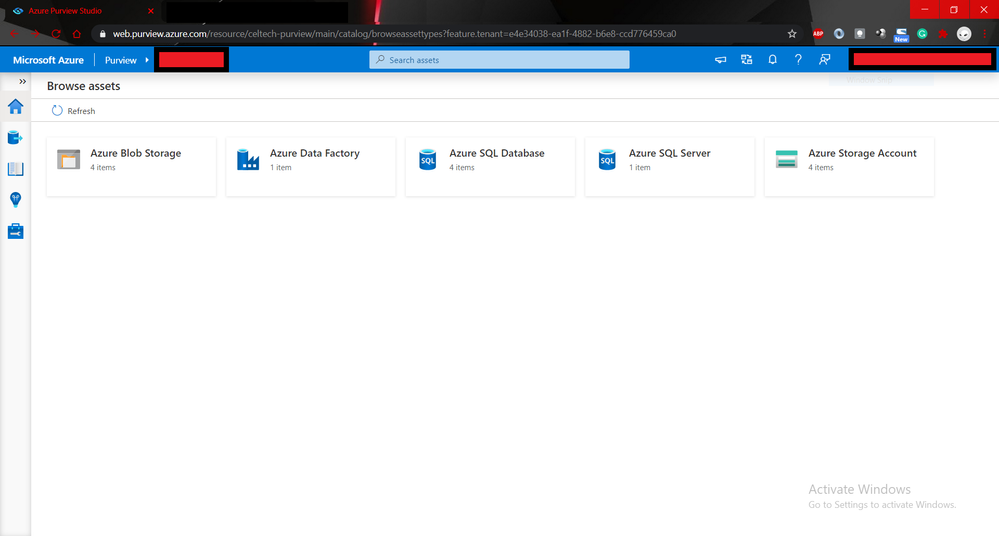The image size is (999, 536).
Task: Click the Microsoft Azure brand link
Action: 48,60
